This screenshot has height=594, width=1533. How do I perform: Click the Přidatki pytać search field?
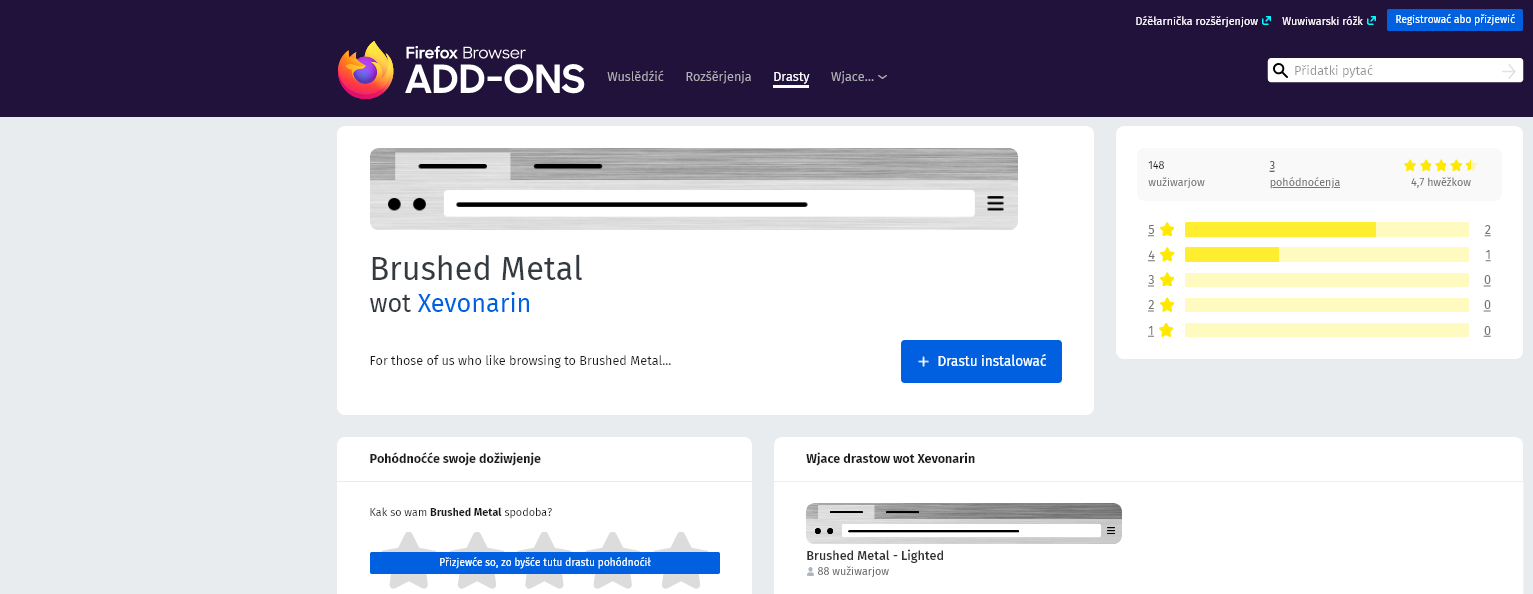[x=1394, y=70]
